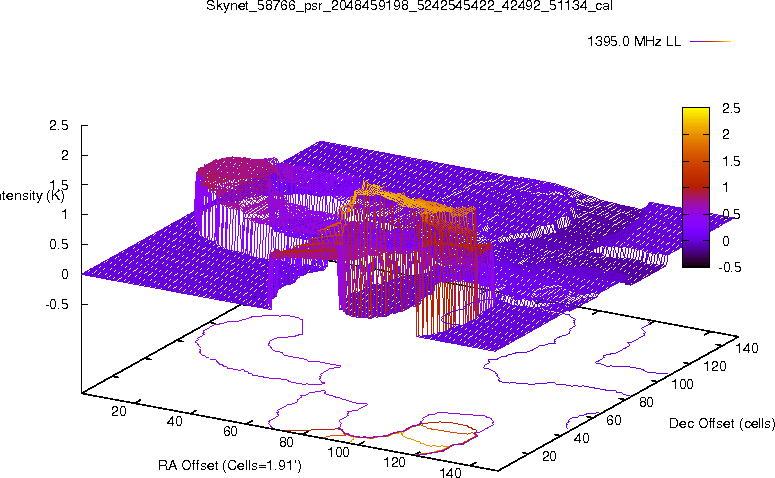Select the legend label 1395.0 MHz LL
This screenshot has width=775, height=478.
coord(634,42)
